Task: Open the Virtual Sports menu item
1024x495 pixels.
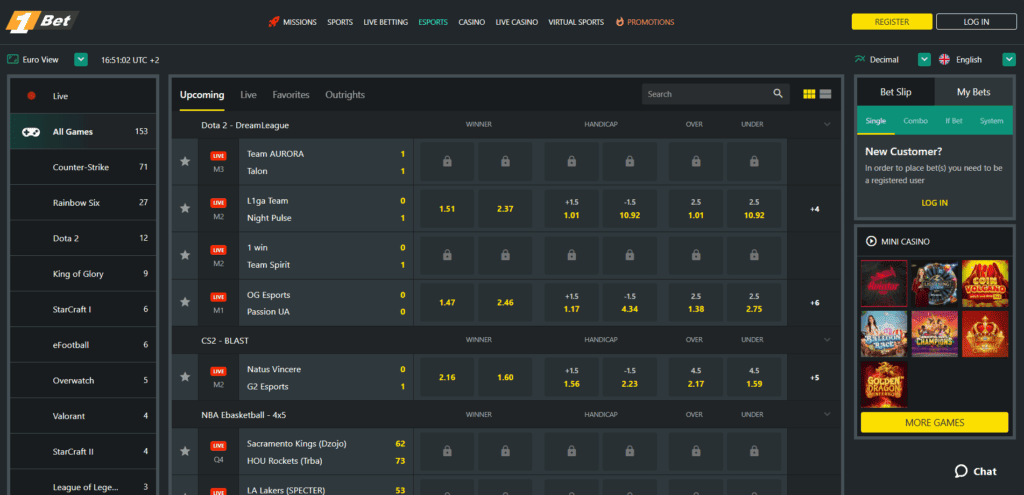Action: 576,22
